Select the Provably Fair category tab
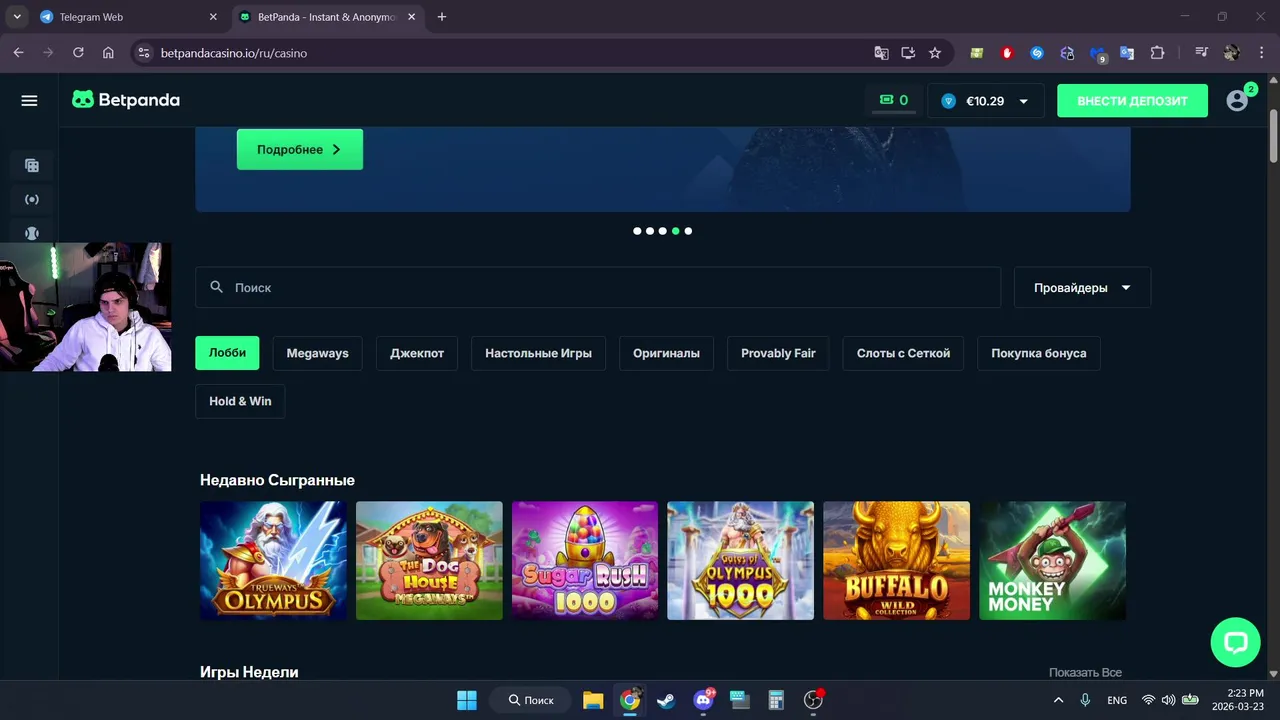 tap(778, 353)
